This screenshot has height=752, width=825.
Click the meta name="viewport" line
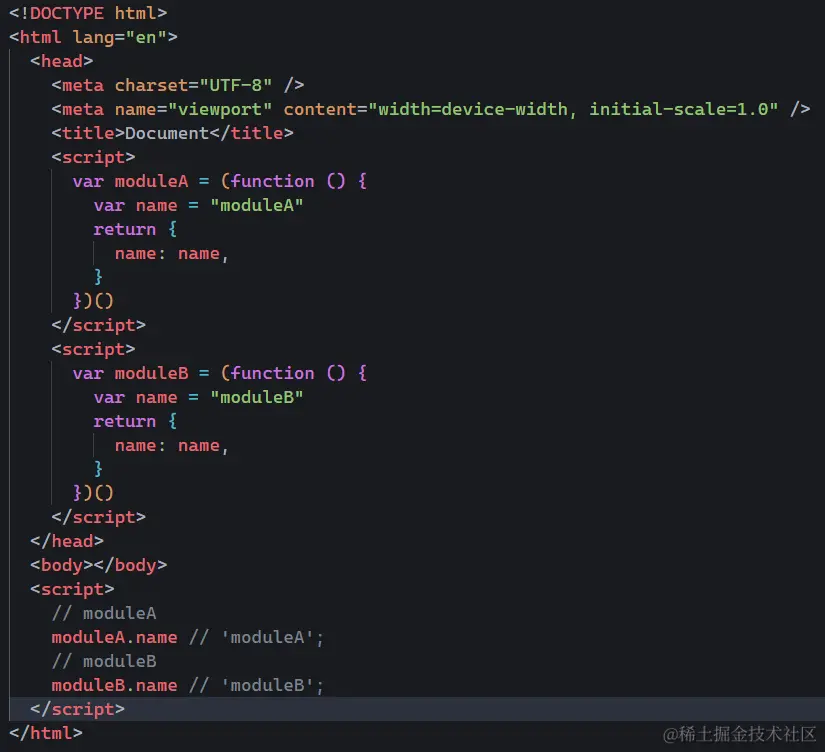point(431,109)
